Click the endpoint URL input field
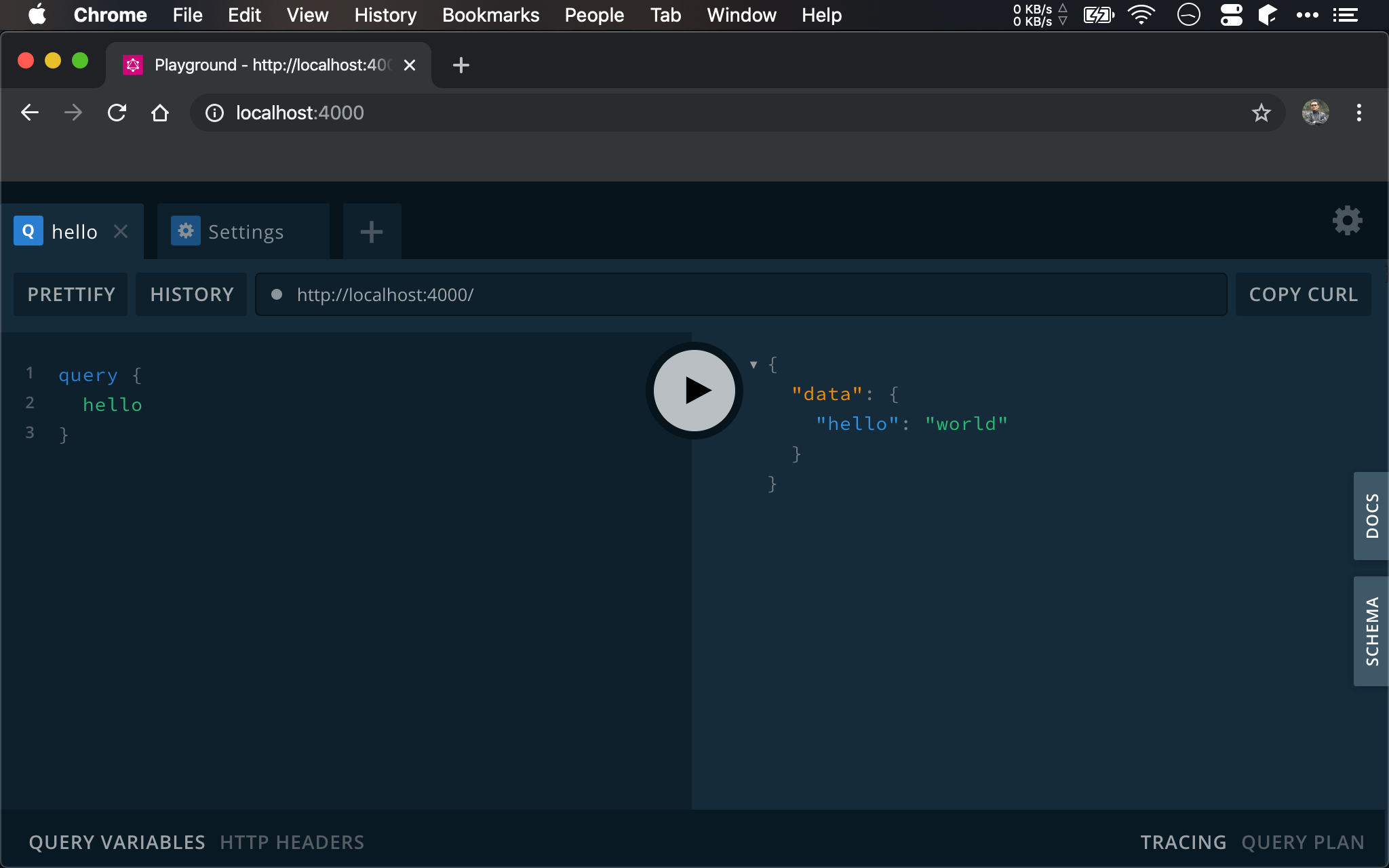This screenshot has height=868, width=1389. coord(740,294)
